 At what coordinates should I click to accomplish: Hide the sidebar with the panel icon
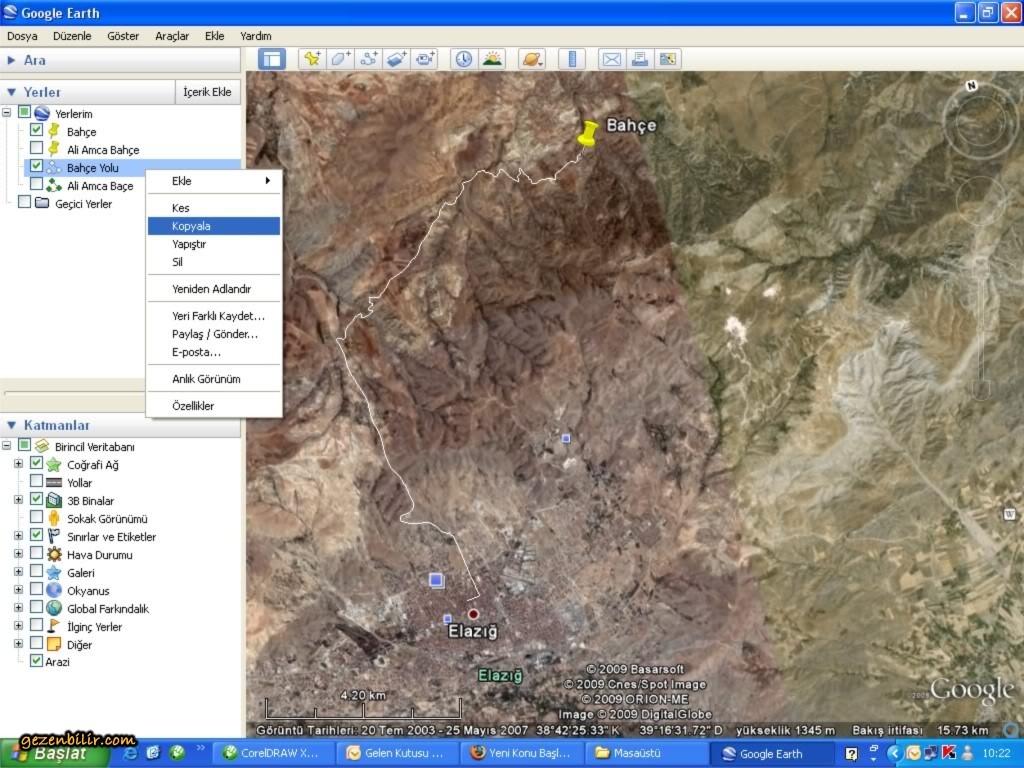coord(271,59)
